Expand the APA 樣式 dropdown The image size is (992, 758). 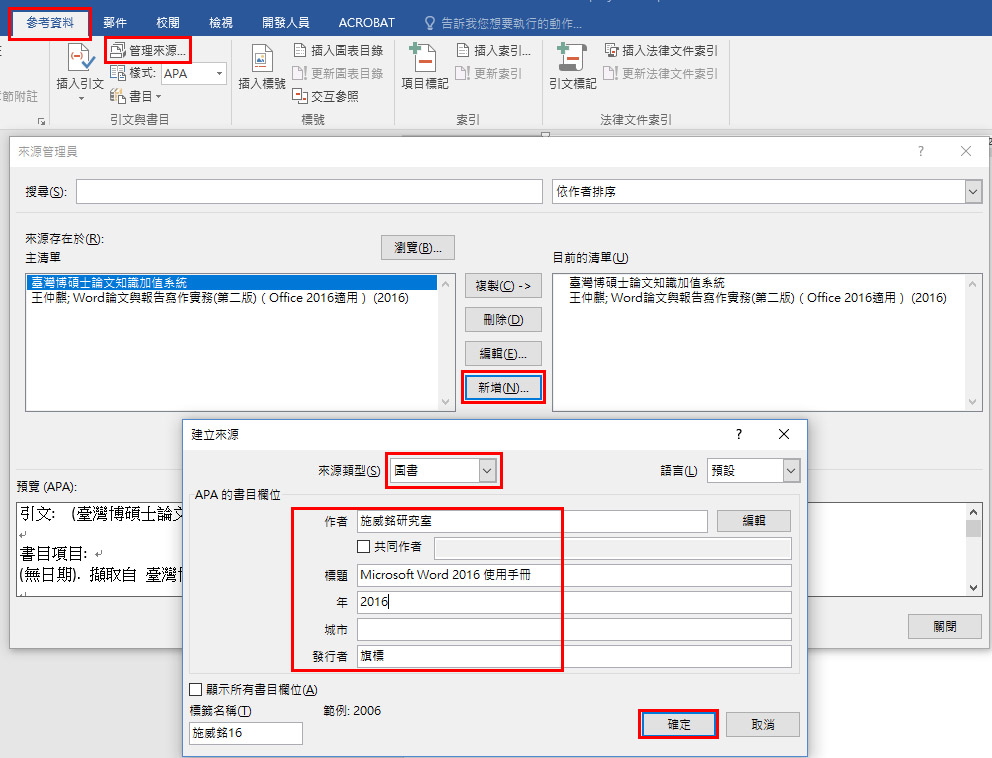pyautogui.click(x=218, y=73)
